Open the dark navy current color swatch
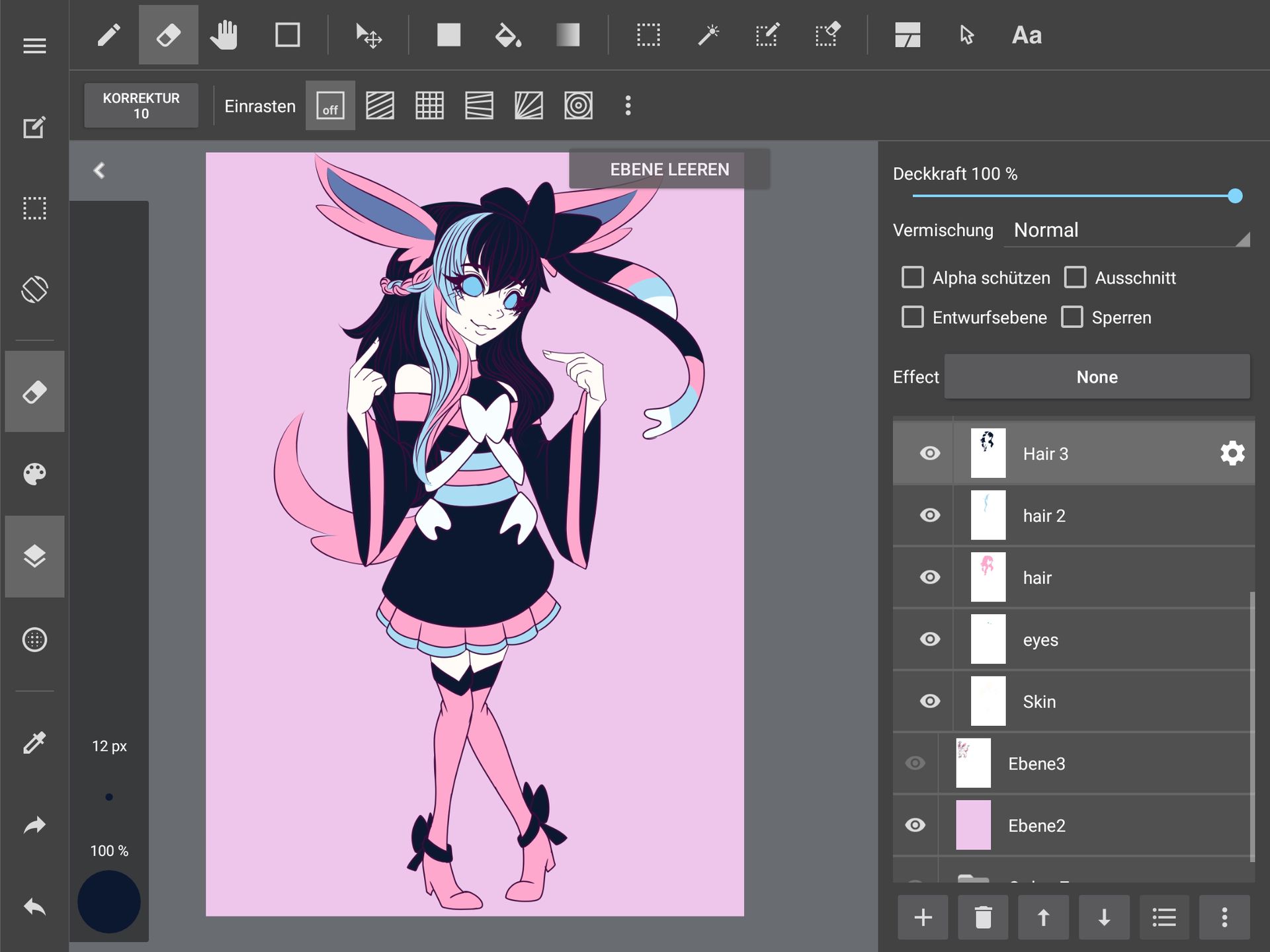Image resolution: width=1270 pixels, height=952 pixels. tap(109, 901)
